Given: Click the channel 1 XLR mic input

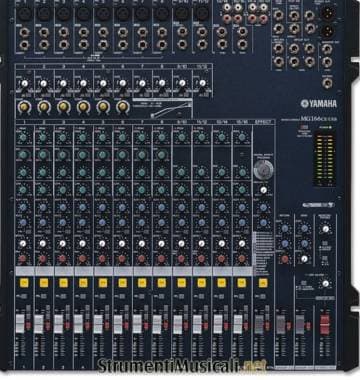Looking at the screenshot, I should click(24, 14).
